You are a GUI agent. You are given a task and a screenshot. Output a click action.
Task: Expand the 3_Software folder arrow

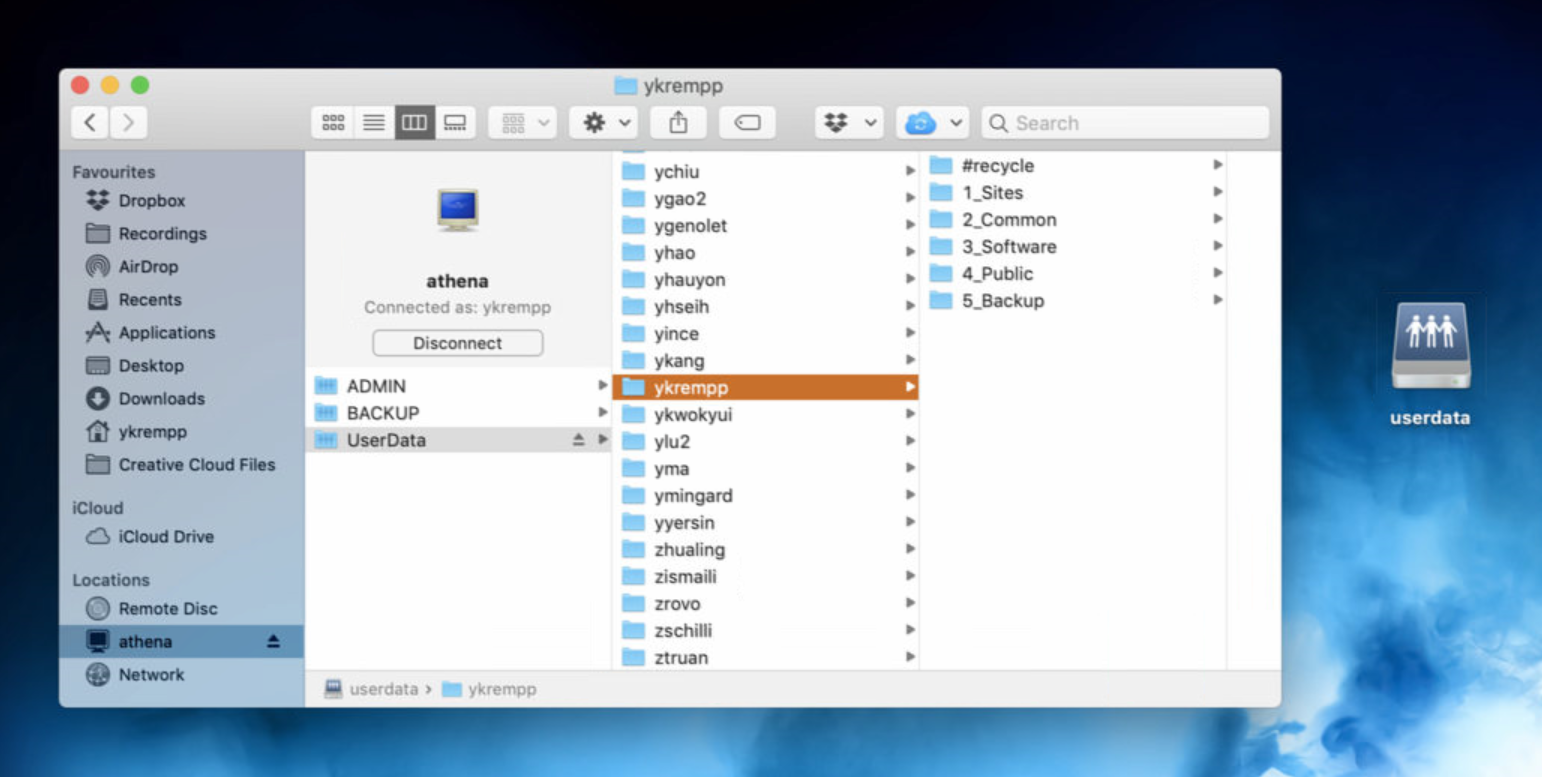[x=1217, y=246]
